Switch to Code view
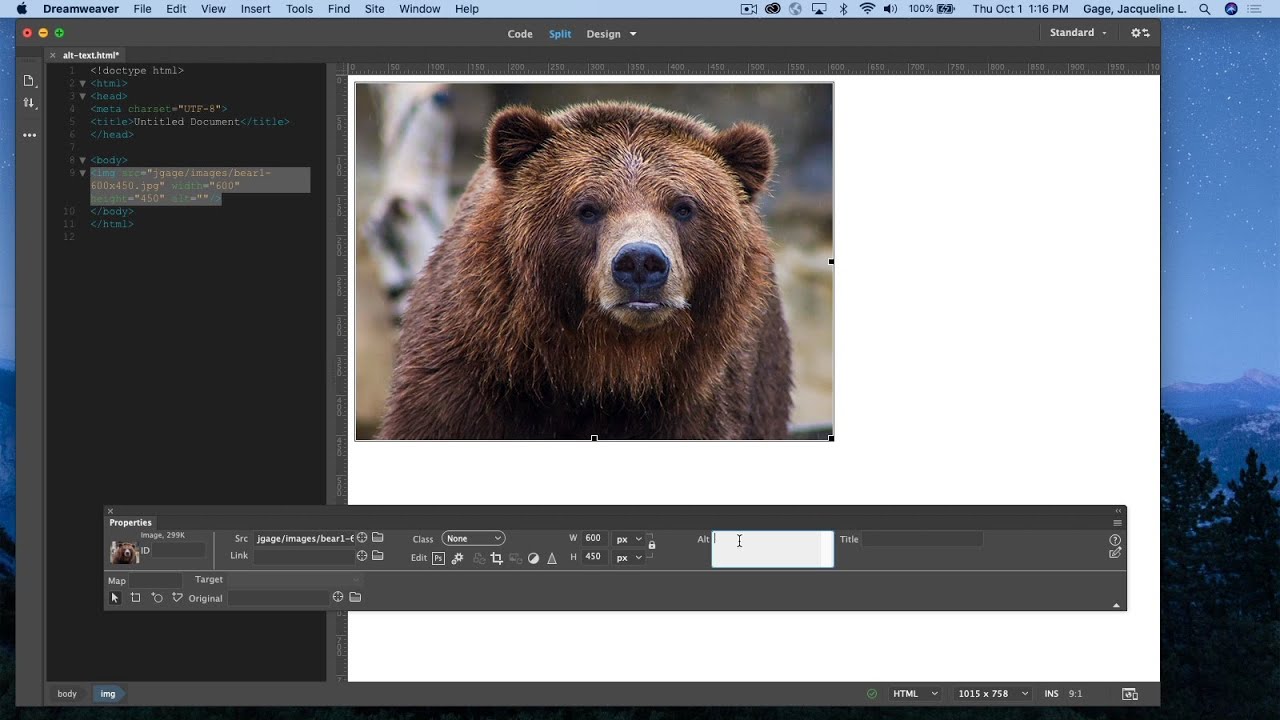Screen dimensions: 1280x720 [x=520, y=34]
